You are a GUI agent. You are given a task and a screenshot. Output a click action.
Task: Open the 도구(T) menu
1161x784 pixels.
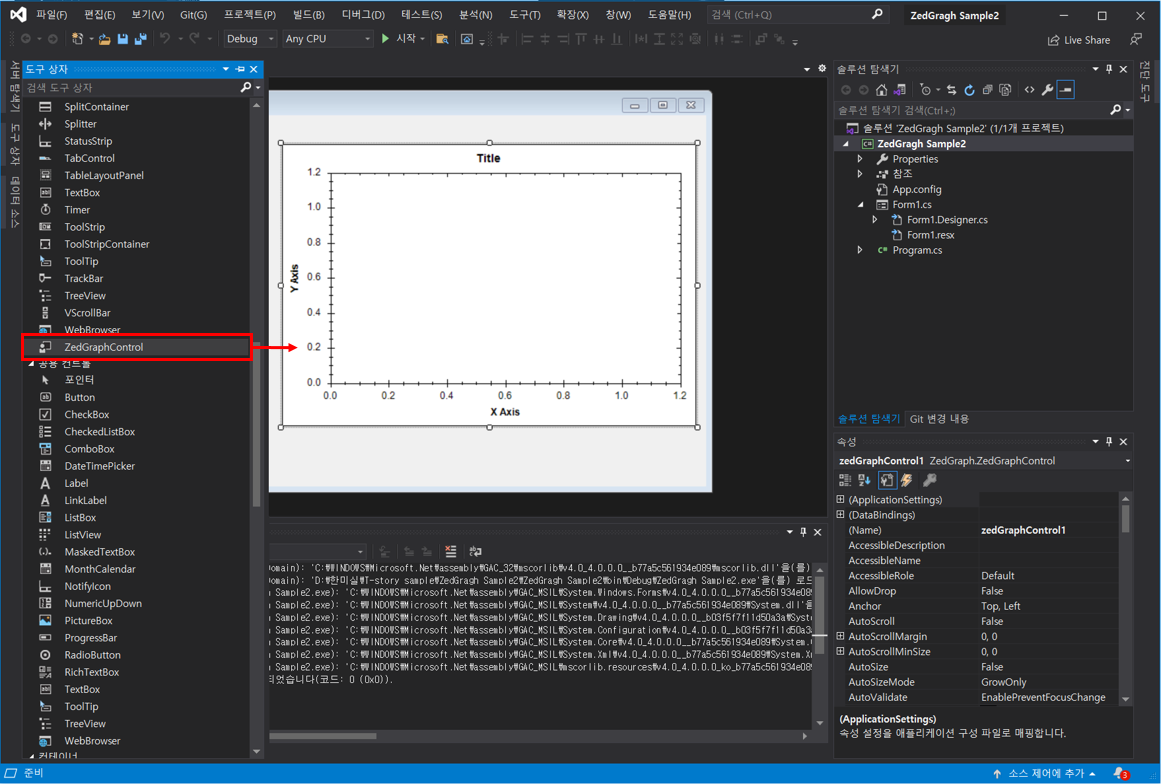[525, 15]
